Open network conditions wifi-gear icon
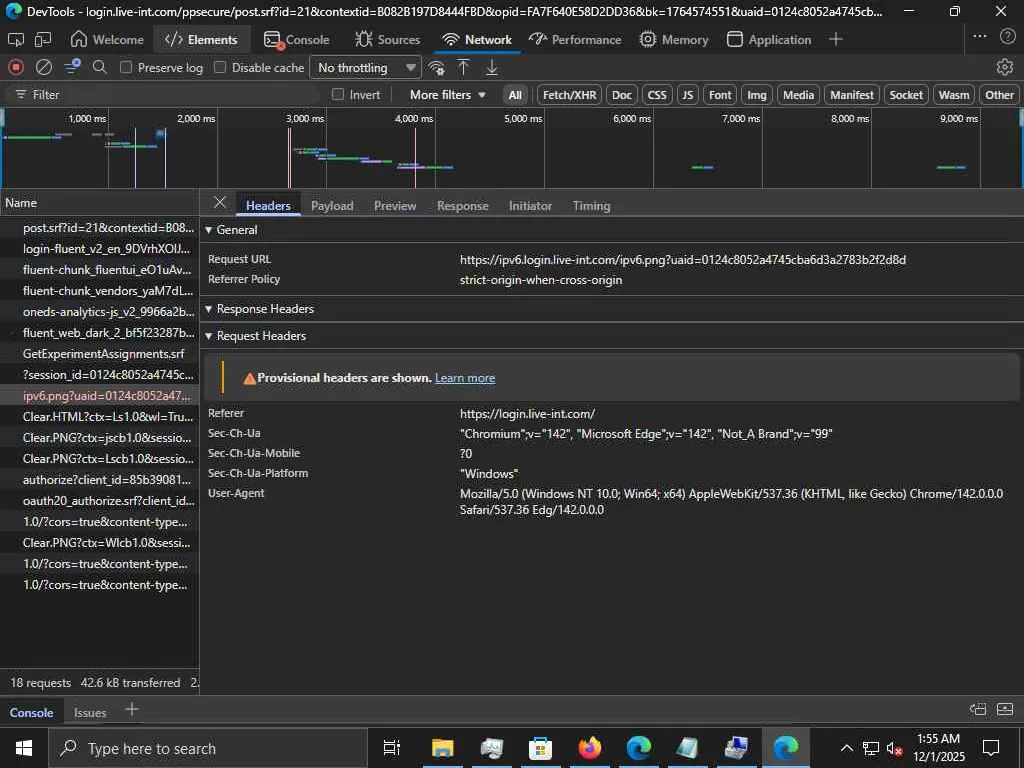This screenshot has height=768, width=1024. [436, 67]
